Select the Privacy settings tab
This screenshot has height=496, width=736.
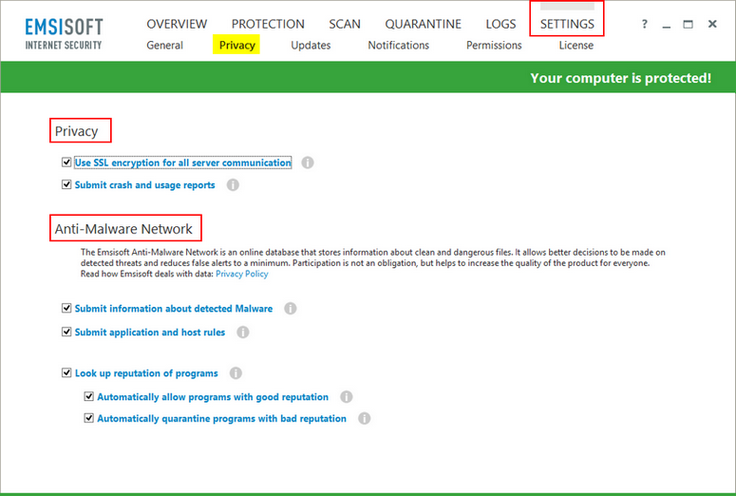point(237,45)
